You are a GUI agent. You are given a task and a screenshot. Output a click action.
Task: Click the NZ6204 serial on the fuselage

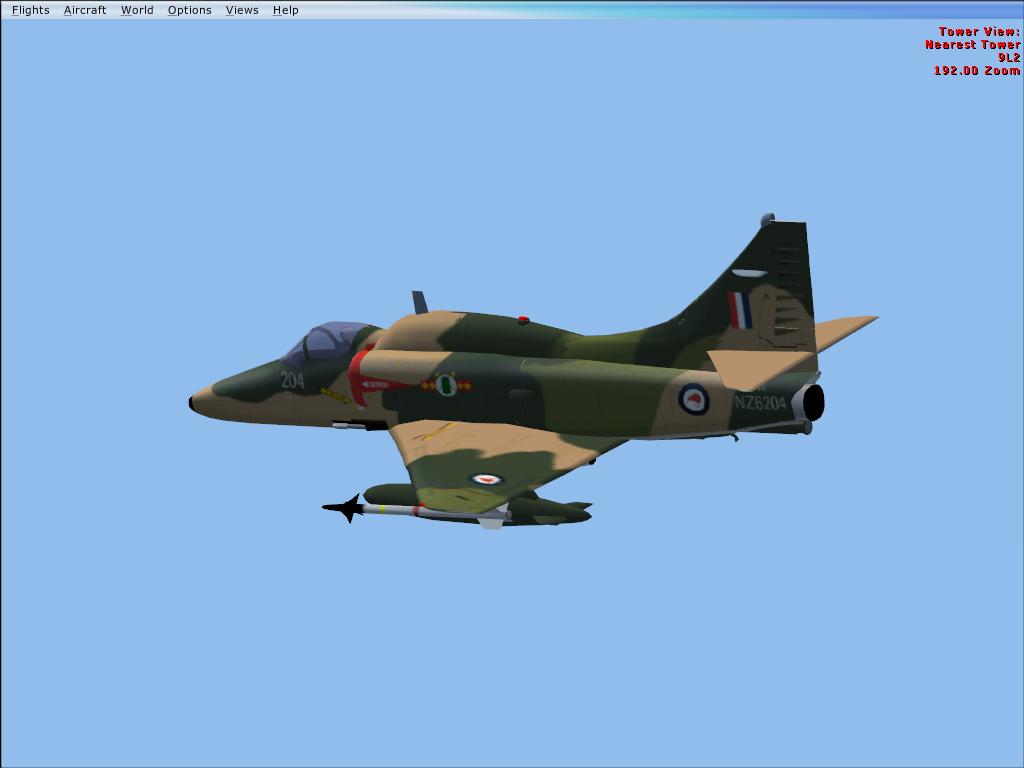click(x=760, y=403)
